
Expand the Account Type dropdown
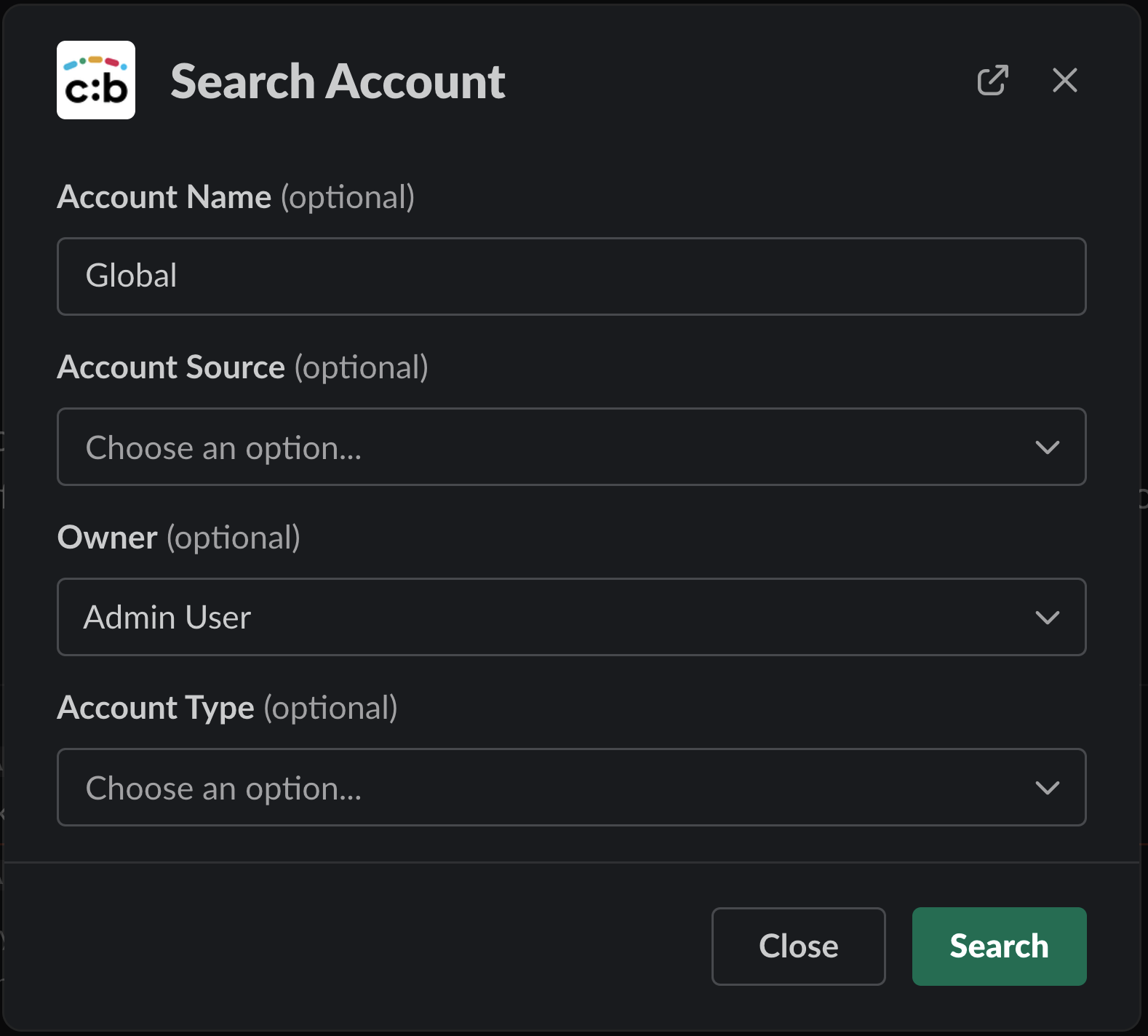(x=571, y=787)
